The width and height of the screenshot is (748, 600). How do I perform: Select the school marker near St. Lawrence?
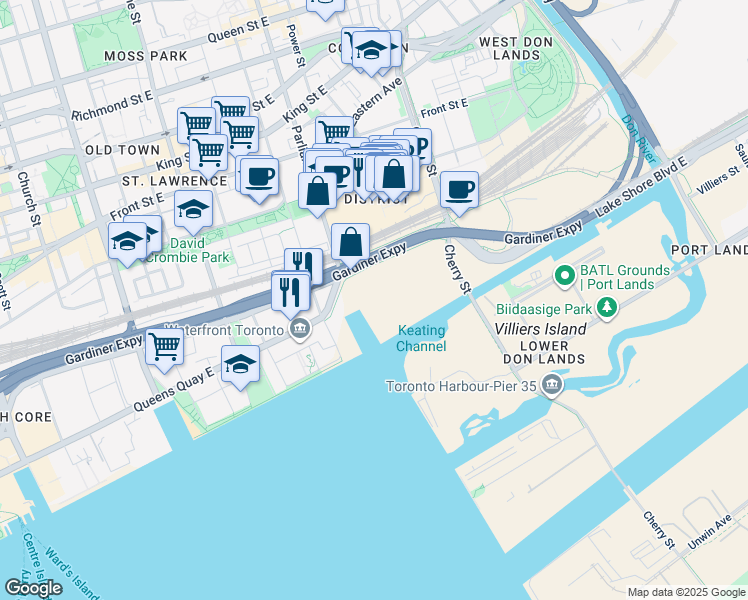pyautogui.click(x=193, y=209)
